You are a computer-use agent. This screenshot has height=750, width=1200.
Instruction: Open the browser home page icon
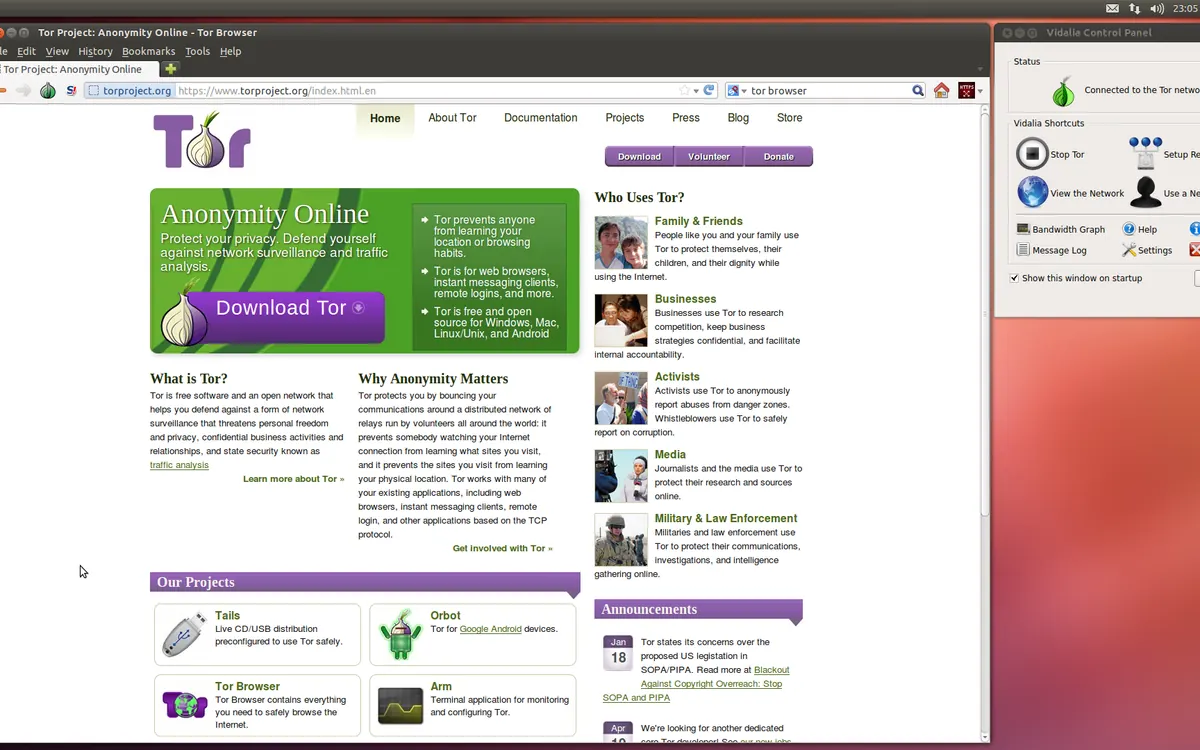941,90
